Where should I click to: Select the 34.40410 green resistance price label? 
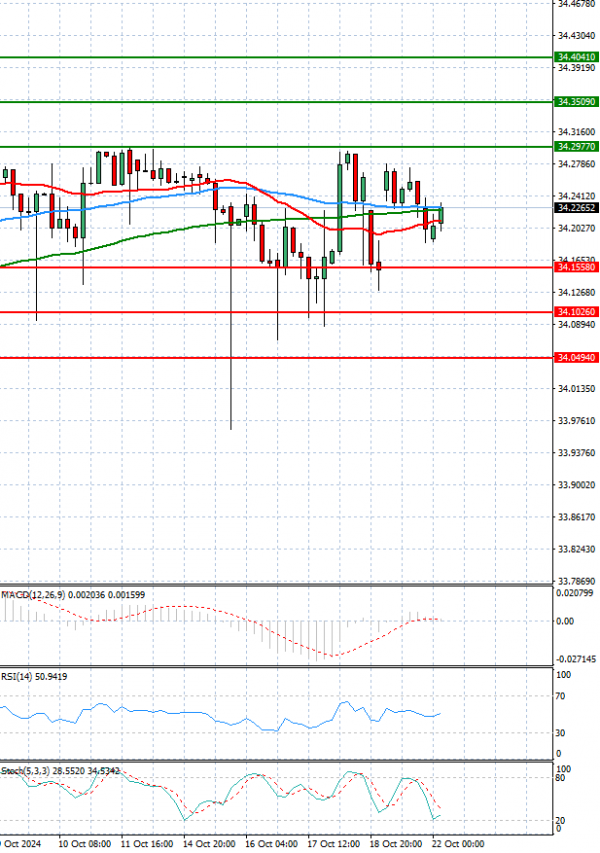[x=577, y=57]
